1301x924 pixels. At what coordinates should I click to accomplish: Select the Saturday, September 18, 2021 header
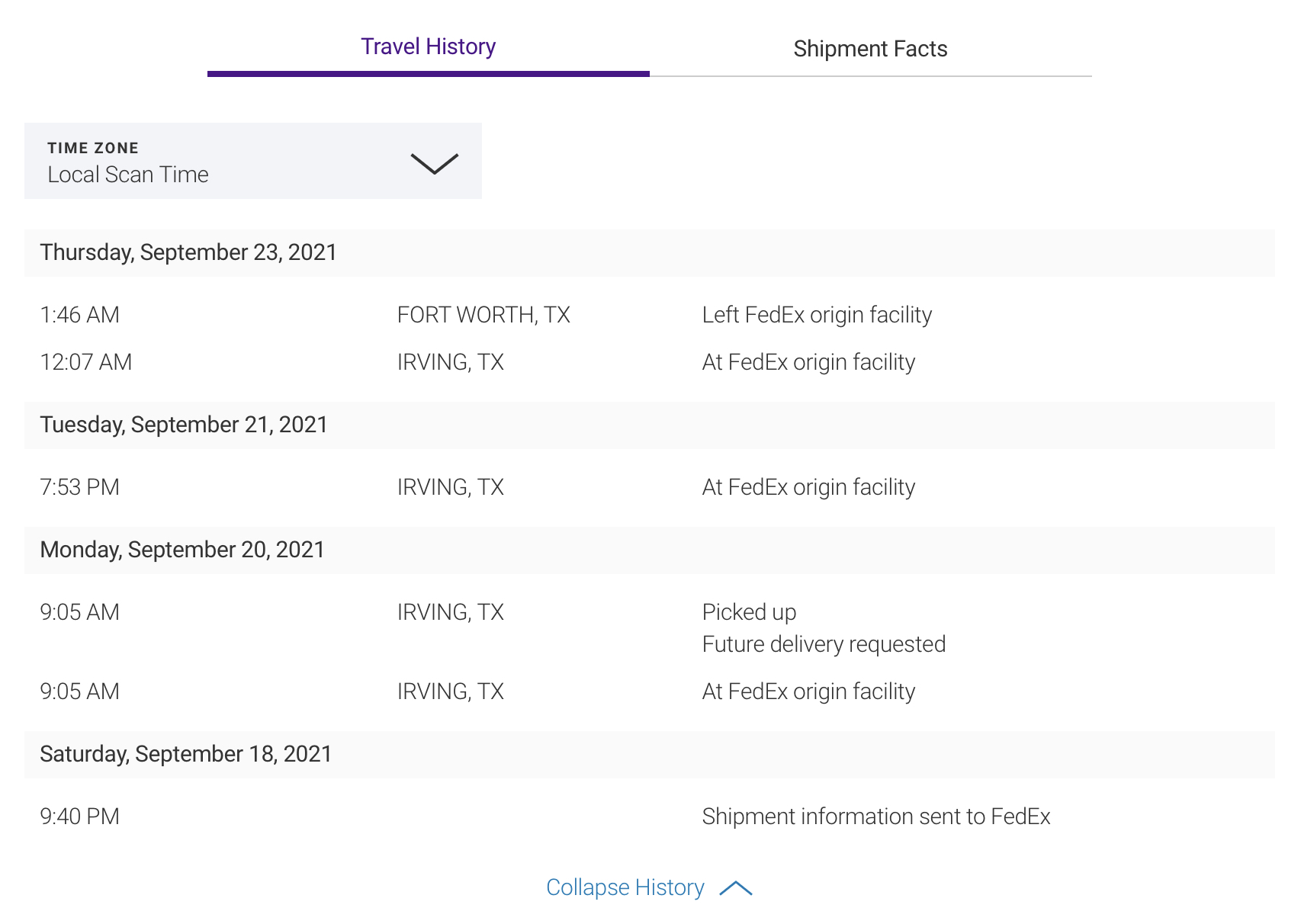[650, 755]
